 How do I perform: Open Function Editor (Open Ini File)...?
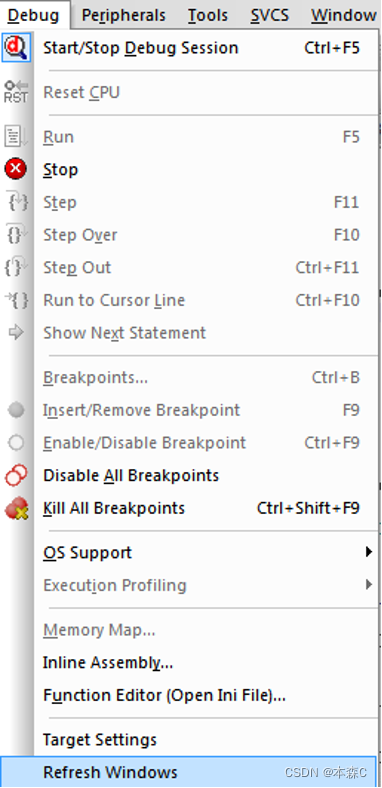coord(188,695)
